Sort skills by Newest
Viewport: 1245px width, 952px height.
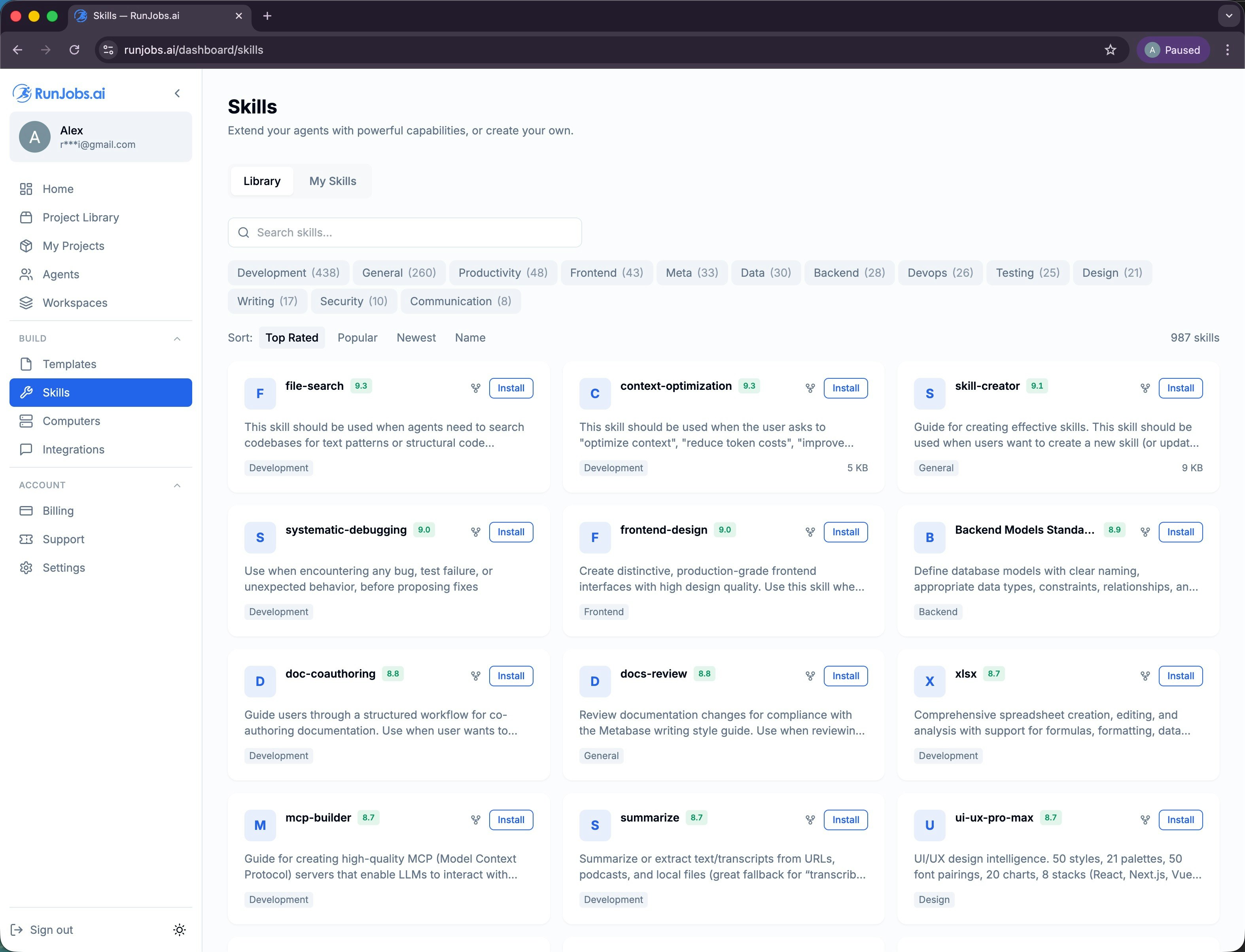pos(416,337)
